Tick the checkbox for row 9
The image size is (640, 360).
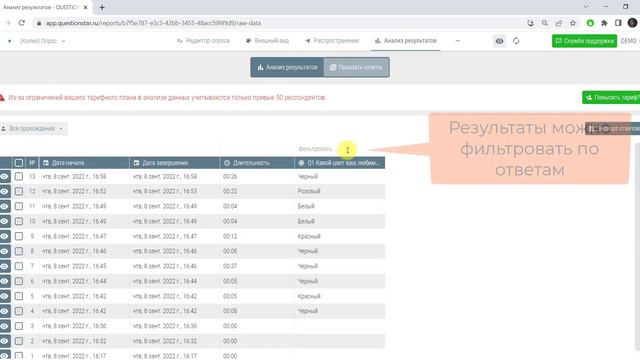pyautogui.click(x=19, y=236)
